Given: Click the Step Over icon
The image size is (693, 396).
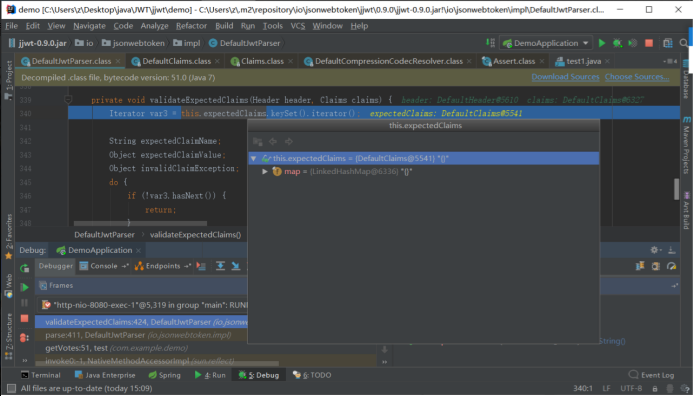Looking at the screenshot, I should [x=220, y=266].
